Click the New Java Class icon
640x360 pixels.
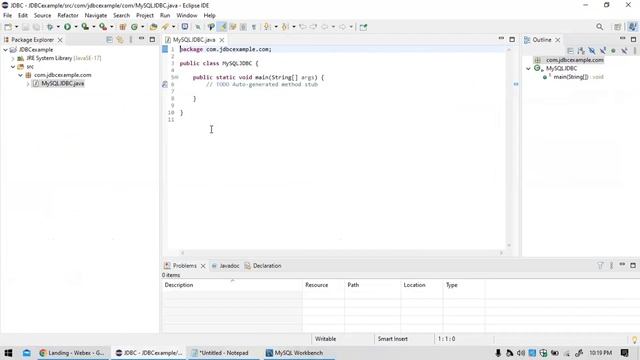(134, 27)
